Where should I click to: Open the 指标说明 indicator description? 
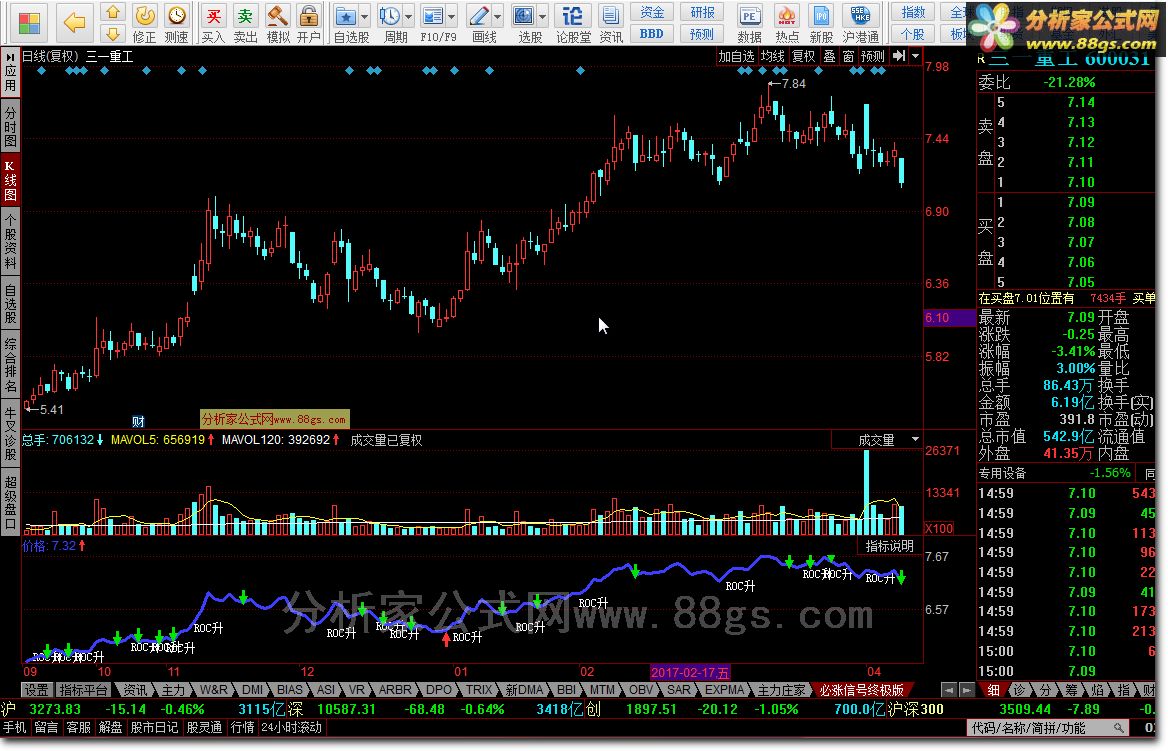click(889, 546)
